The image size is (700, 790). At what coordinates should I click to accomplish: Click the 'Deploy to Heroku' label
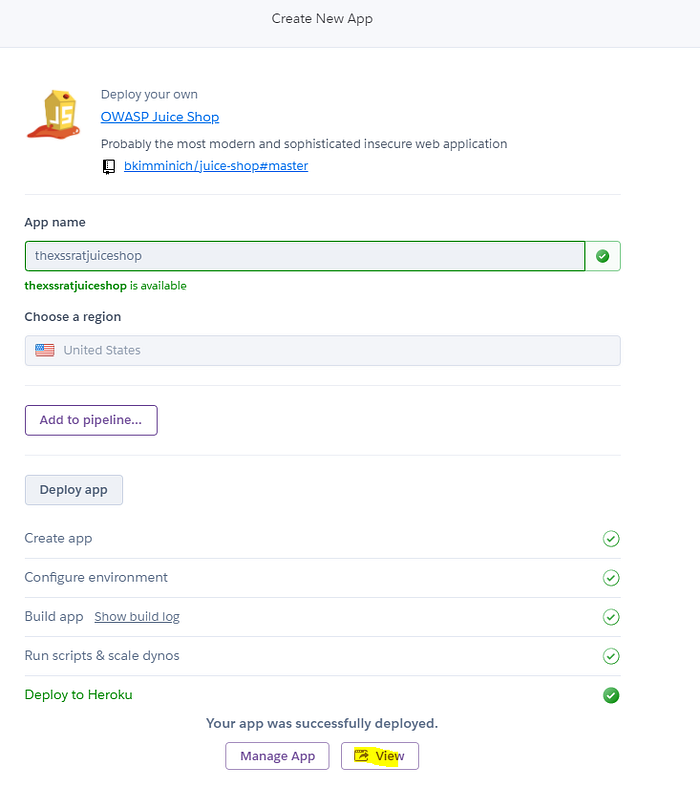79,695
